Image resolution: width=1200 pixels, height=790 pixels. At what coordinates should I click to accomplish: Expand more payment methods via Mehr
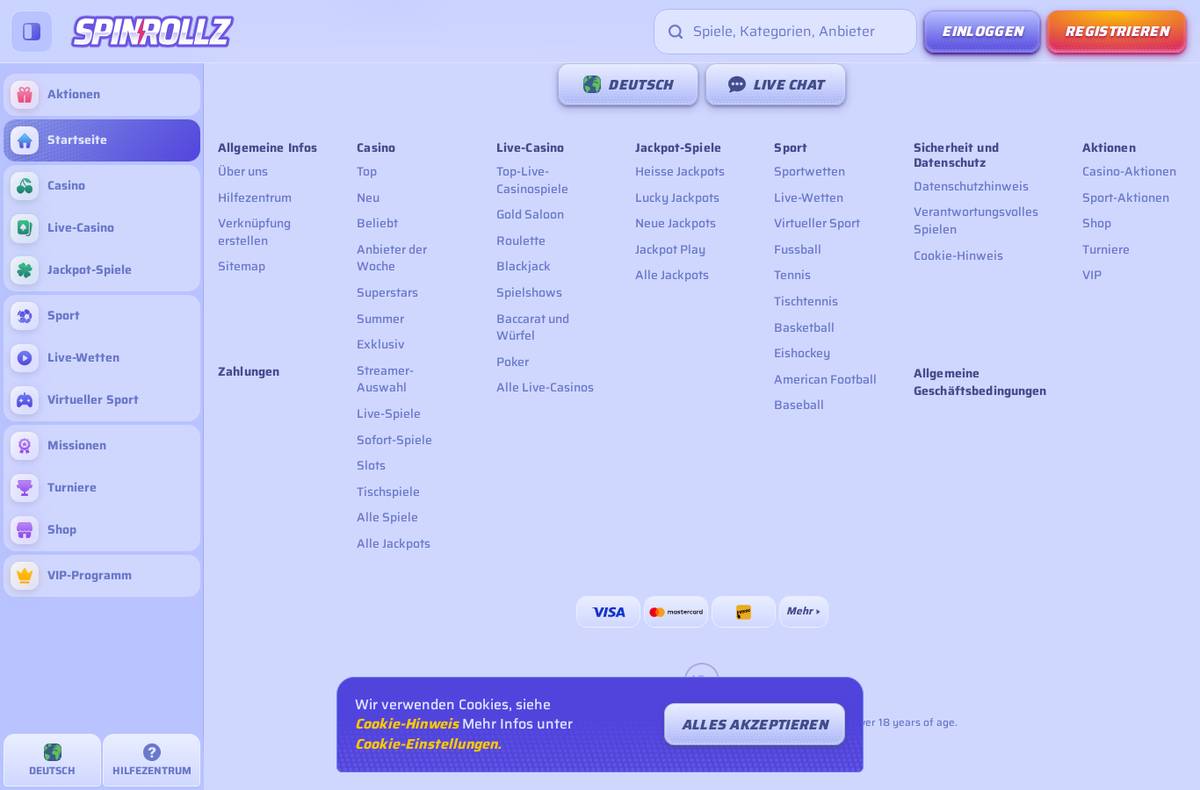803,612
